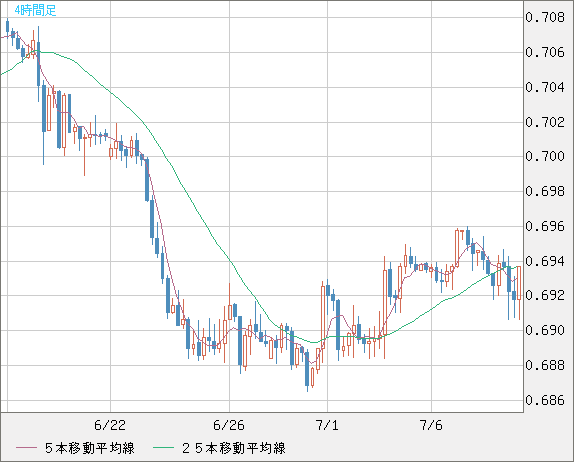
Task: Click the 6/26 date axis label
Action: point(229,425)
